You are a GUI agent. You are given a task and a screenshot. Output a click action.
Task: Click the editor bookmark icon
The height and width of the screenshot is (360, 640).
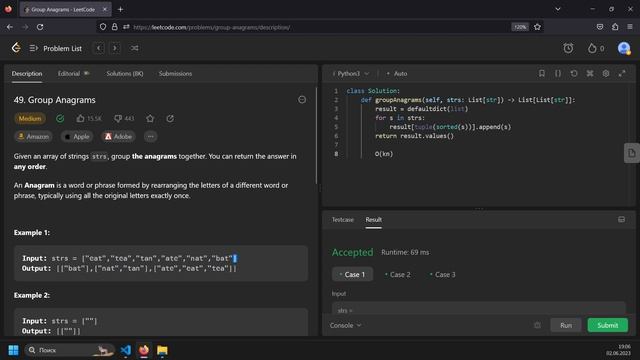point(542,73)
